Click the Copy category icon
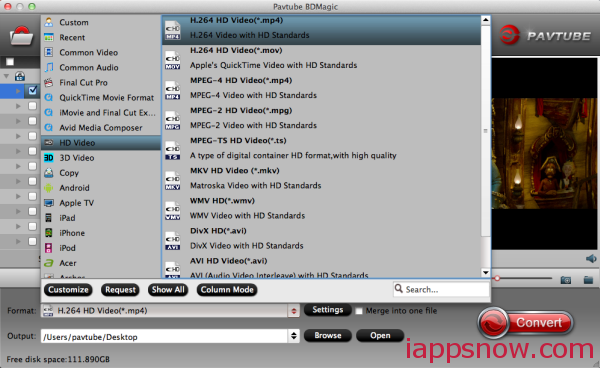Screen dimensions: 600x368 [x=49, y=173]
